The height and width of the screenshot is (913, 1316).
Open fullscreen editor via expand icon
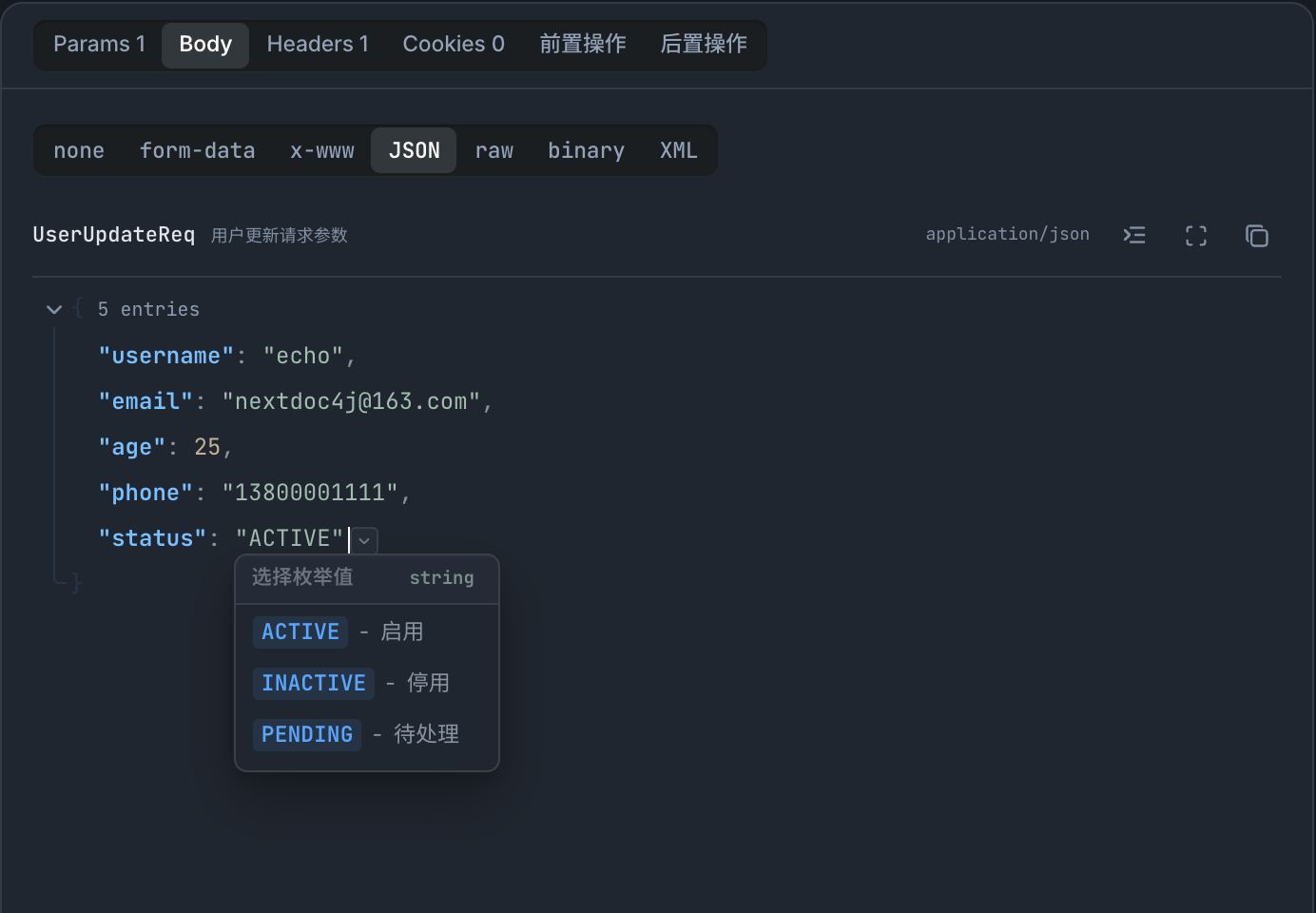1196,236
